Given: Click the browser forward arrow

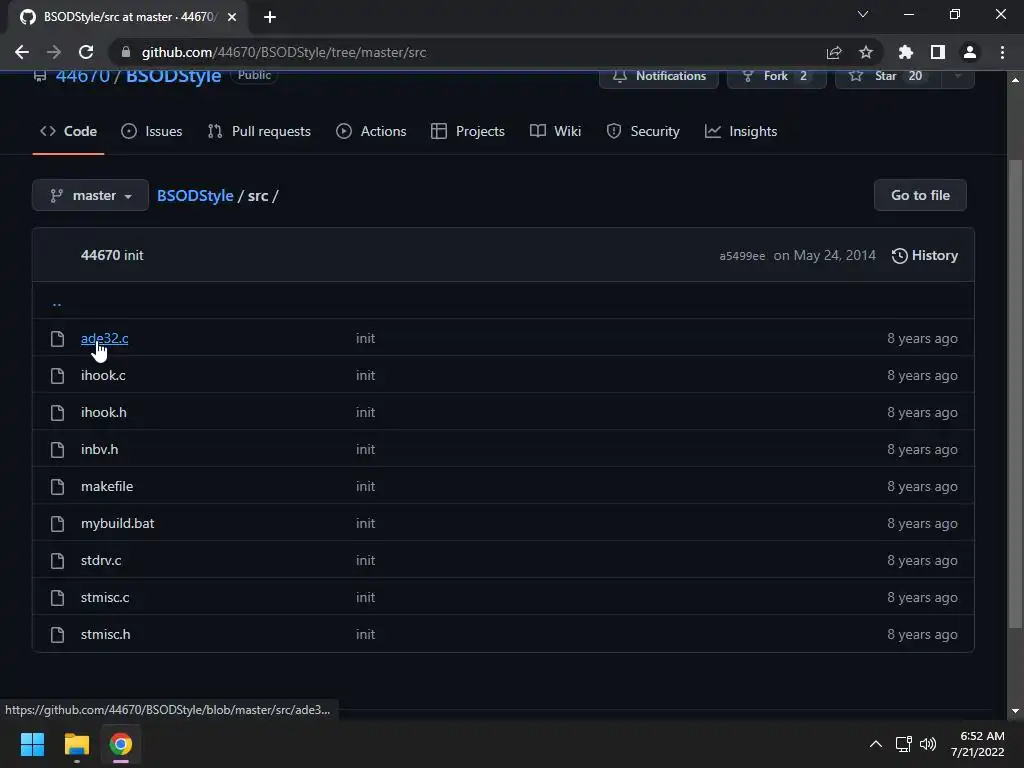Looking at the screenshot, I should (54, 52).
